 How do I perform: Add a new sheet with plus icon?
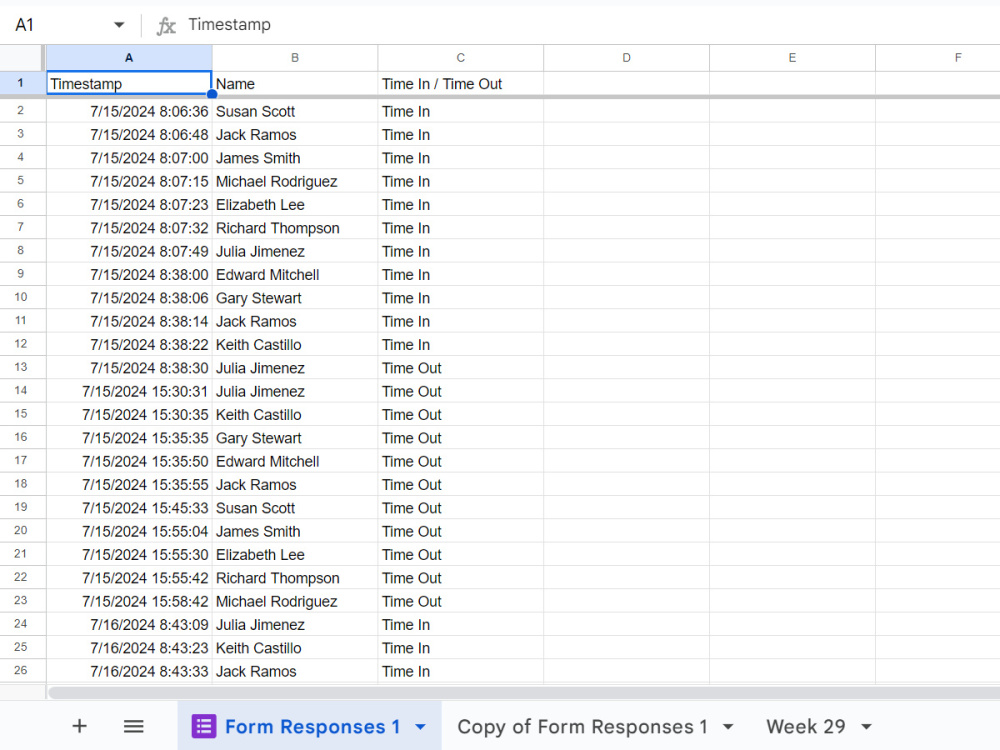click(79, 726)
